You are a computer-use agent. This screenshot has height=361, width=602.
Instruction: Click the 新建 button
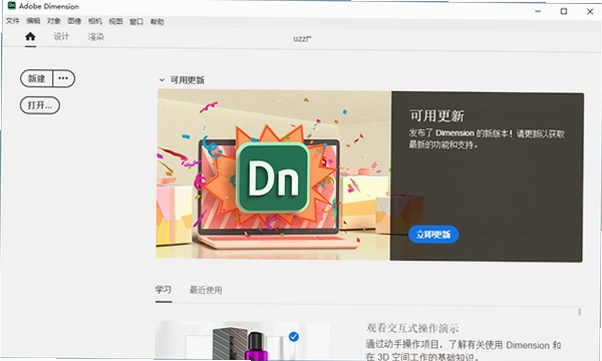click(x=36, y=78)
